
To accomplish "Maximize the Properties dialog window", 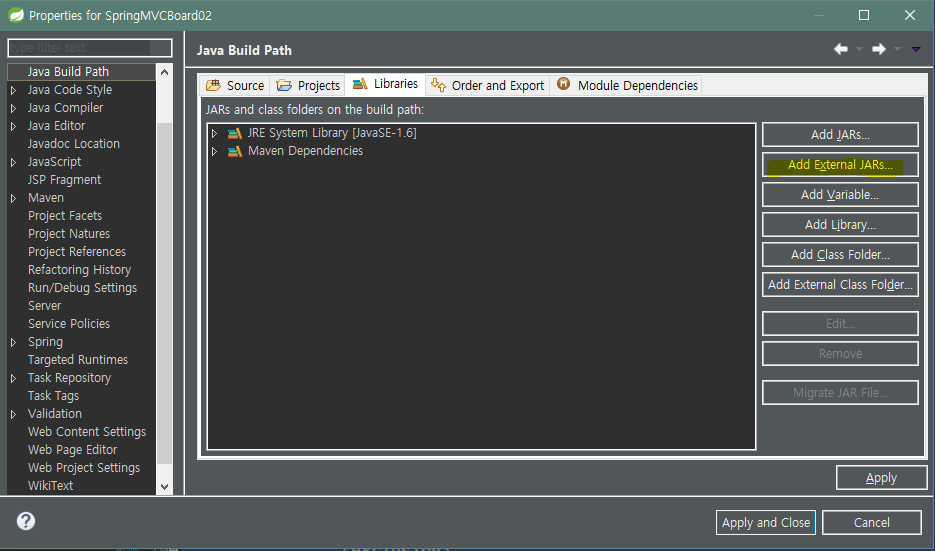I will click(863, 15).
